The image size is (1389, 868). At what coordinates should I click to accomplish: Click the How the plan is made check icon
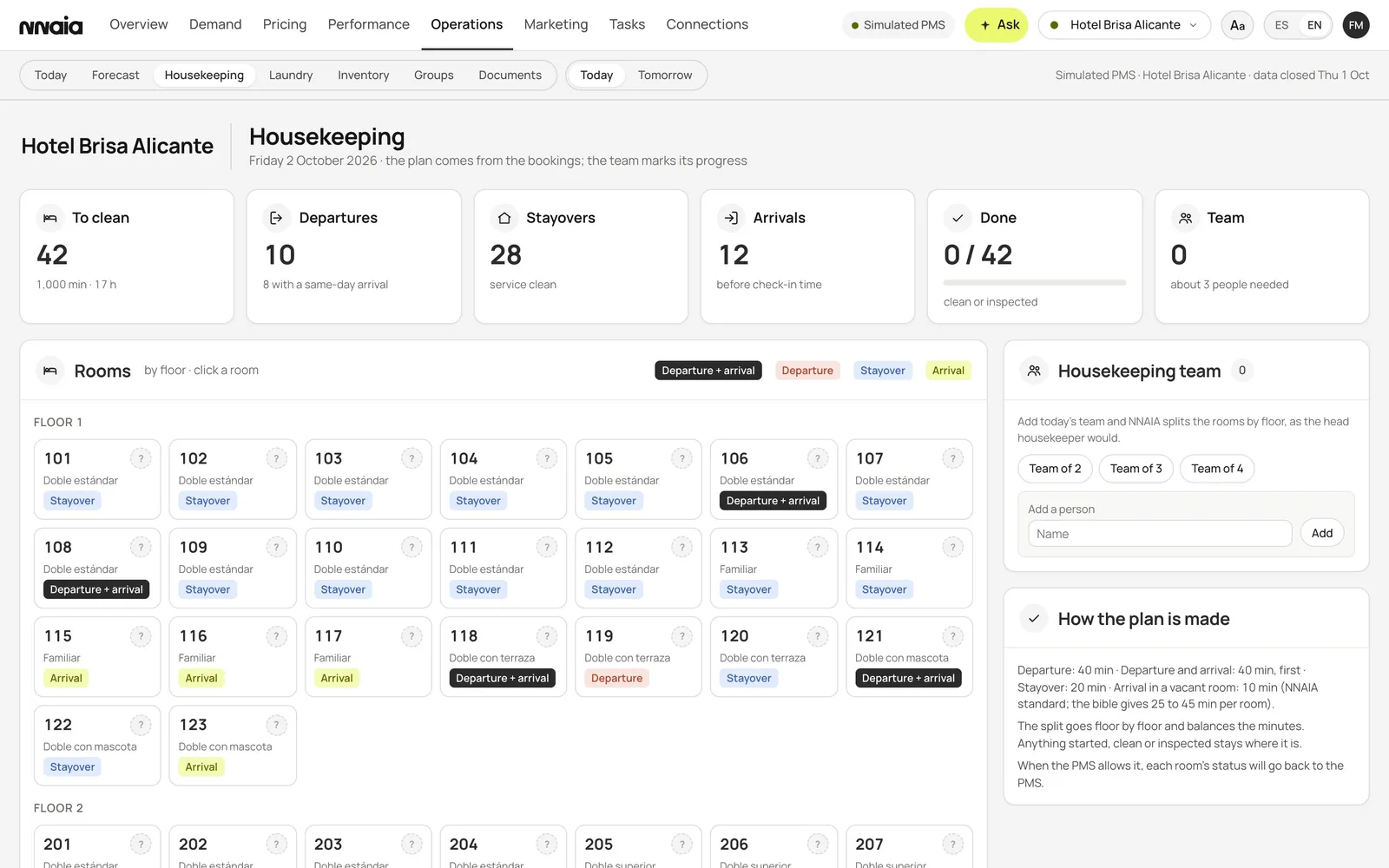click(x=1034, y=619)
